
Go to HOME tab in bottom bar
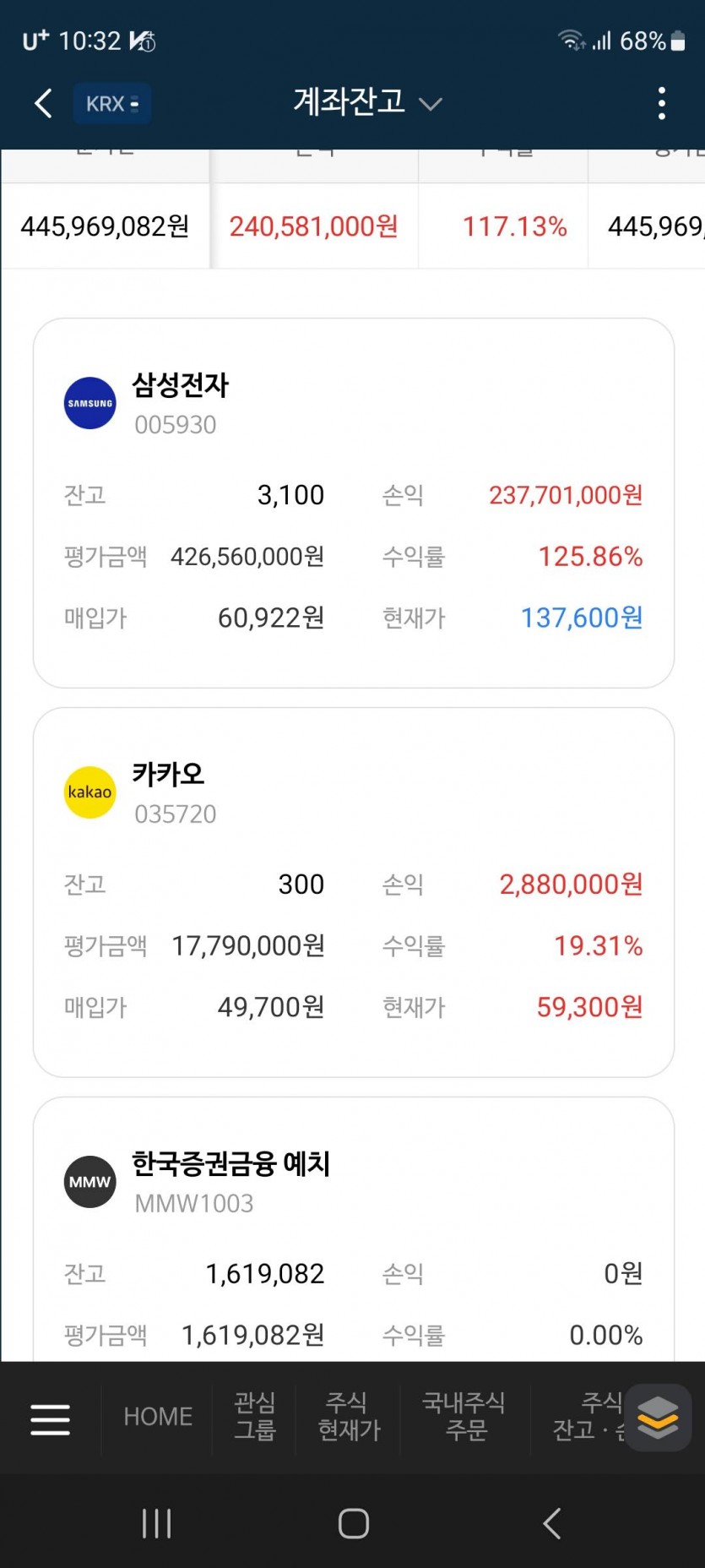[158, 1417]
